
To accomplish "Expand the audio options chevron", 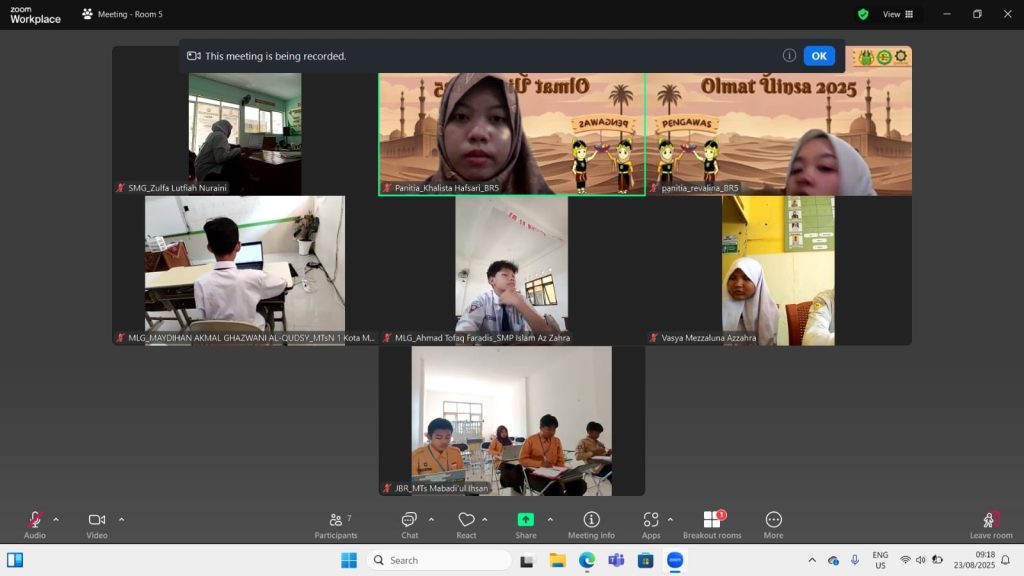I will (56, 519).
